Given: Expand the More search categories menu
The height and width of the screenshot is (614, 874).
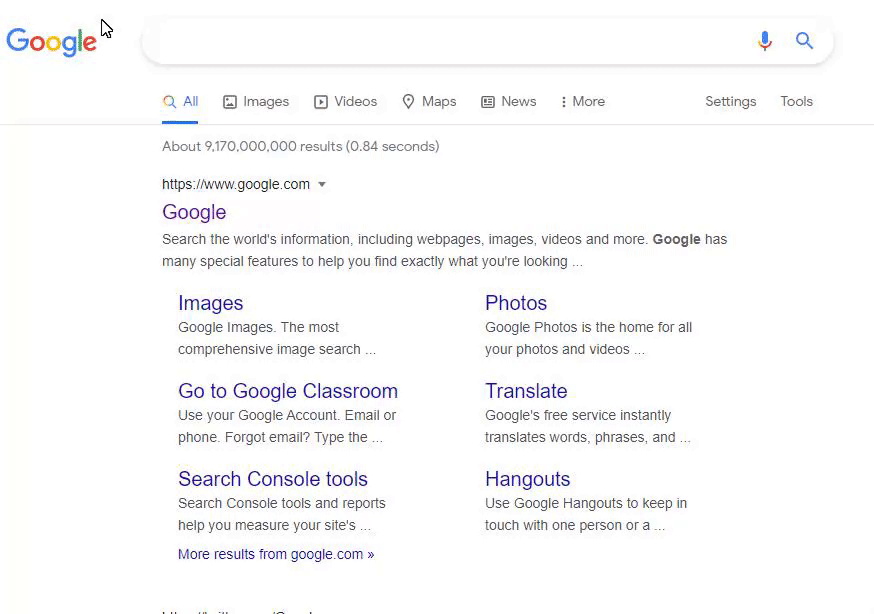Looking at the screenshot, I should coord(588,101).
